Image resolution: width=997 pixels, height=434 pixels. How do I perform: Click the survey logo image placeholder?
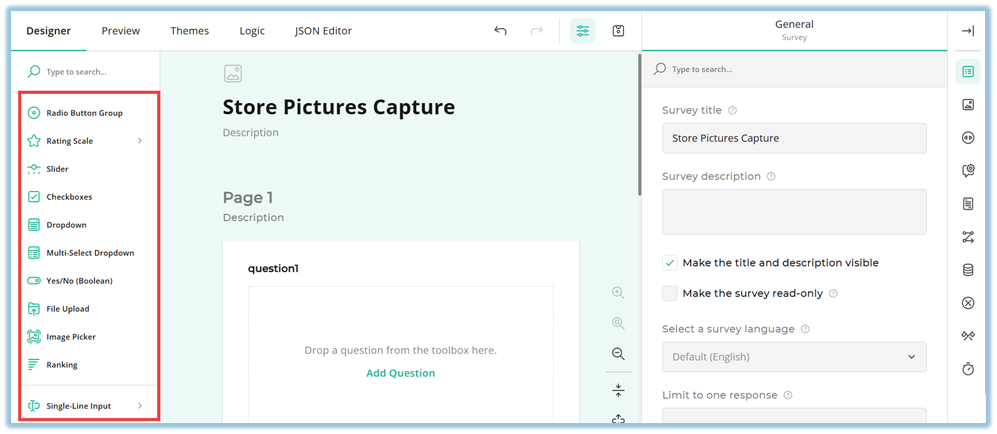point(233,73)
